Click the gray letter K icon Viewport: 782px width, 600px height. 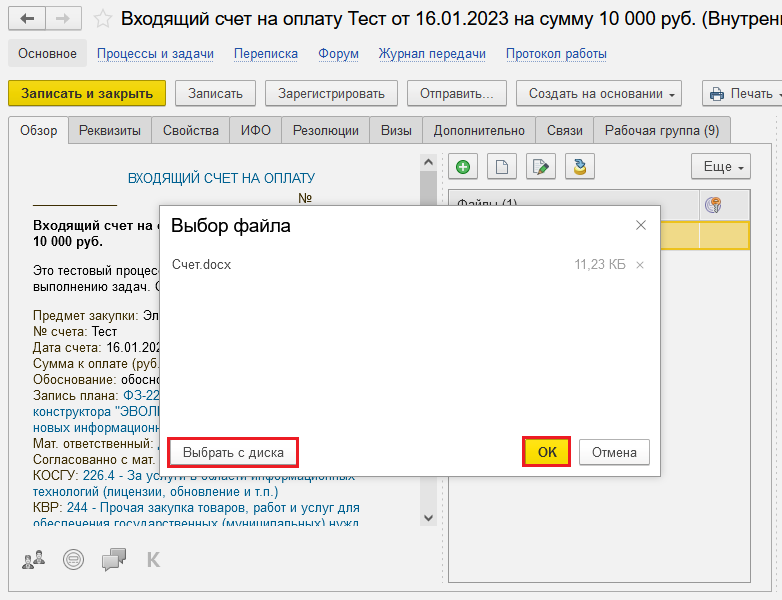coord(153,559)
